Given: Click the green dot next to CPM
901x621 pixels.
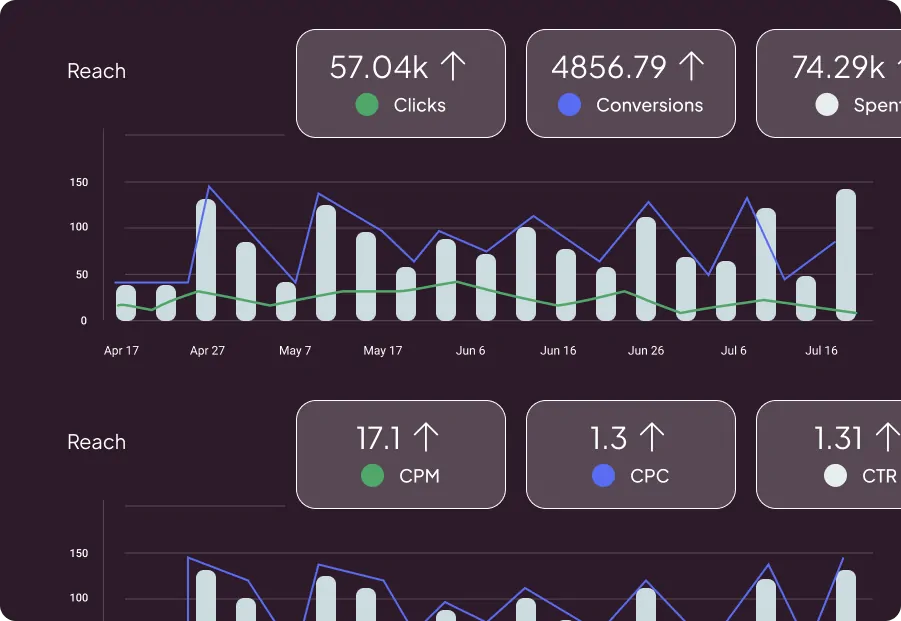Looking at the screenshot, I should pyautogui.click(x=372, y=476).
